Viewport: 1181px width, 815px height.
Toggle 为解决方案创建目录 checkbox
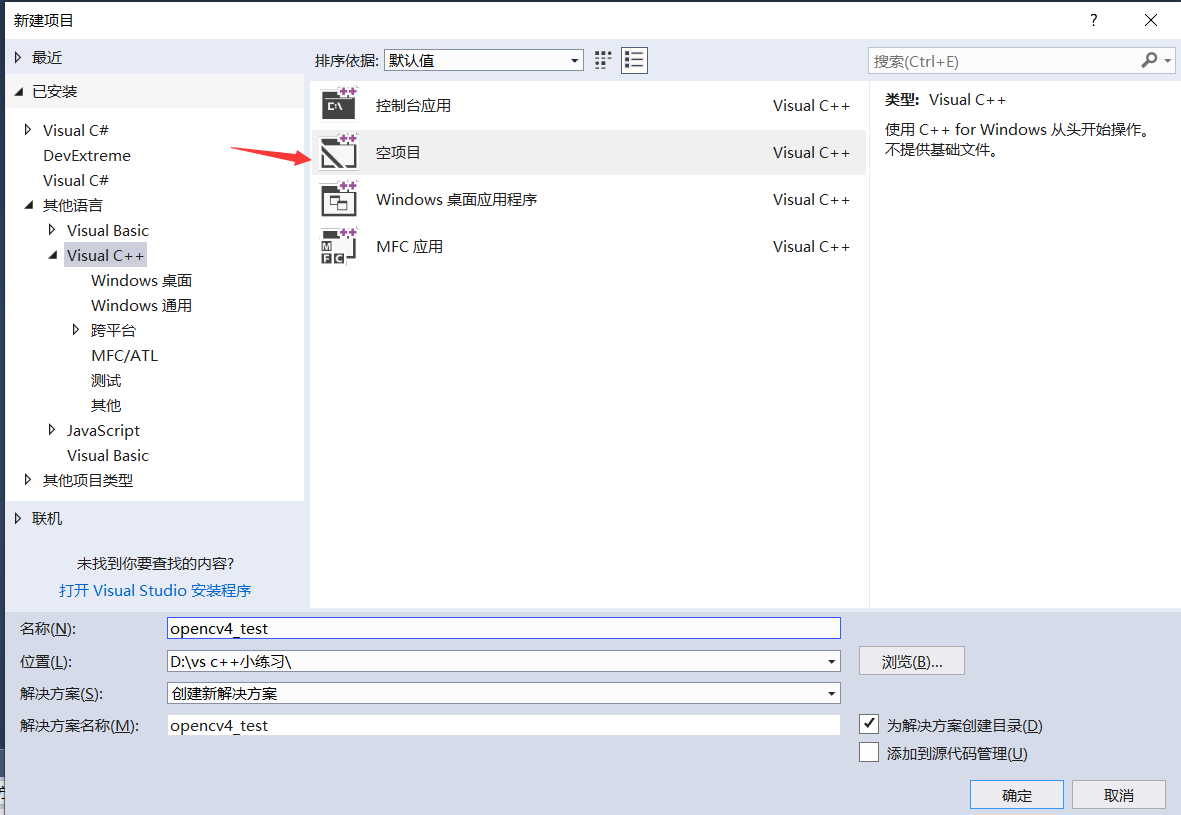click(x=869, y=725)
